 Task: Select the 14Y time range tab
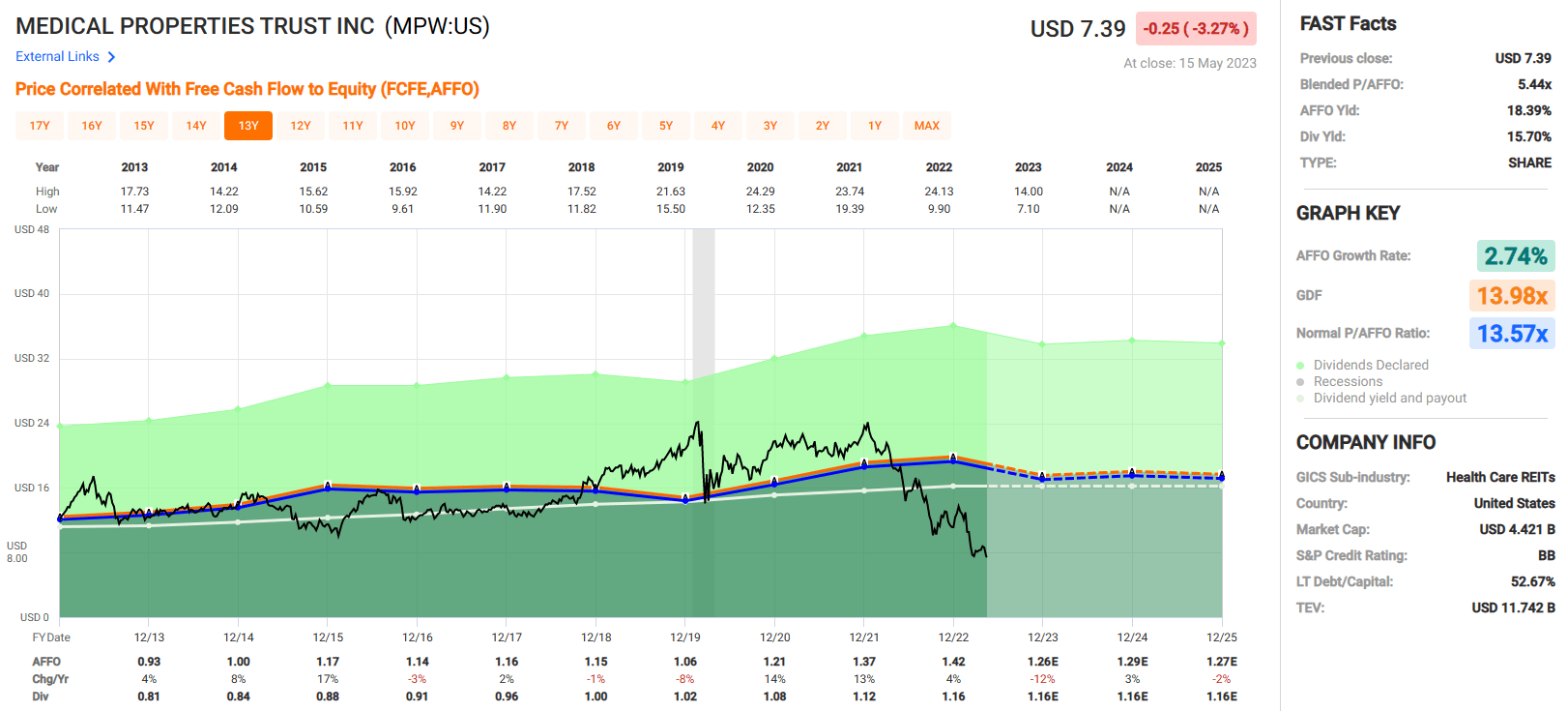tap(196, 126)
